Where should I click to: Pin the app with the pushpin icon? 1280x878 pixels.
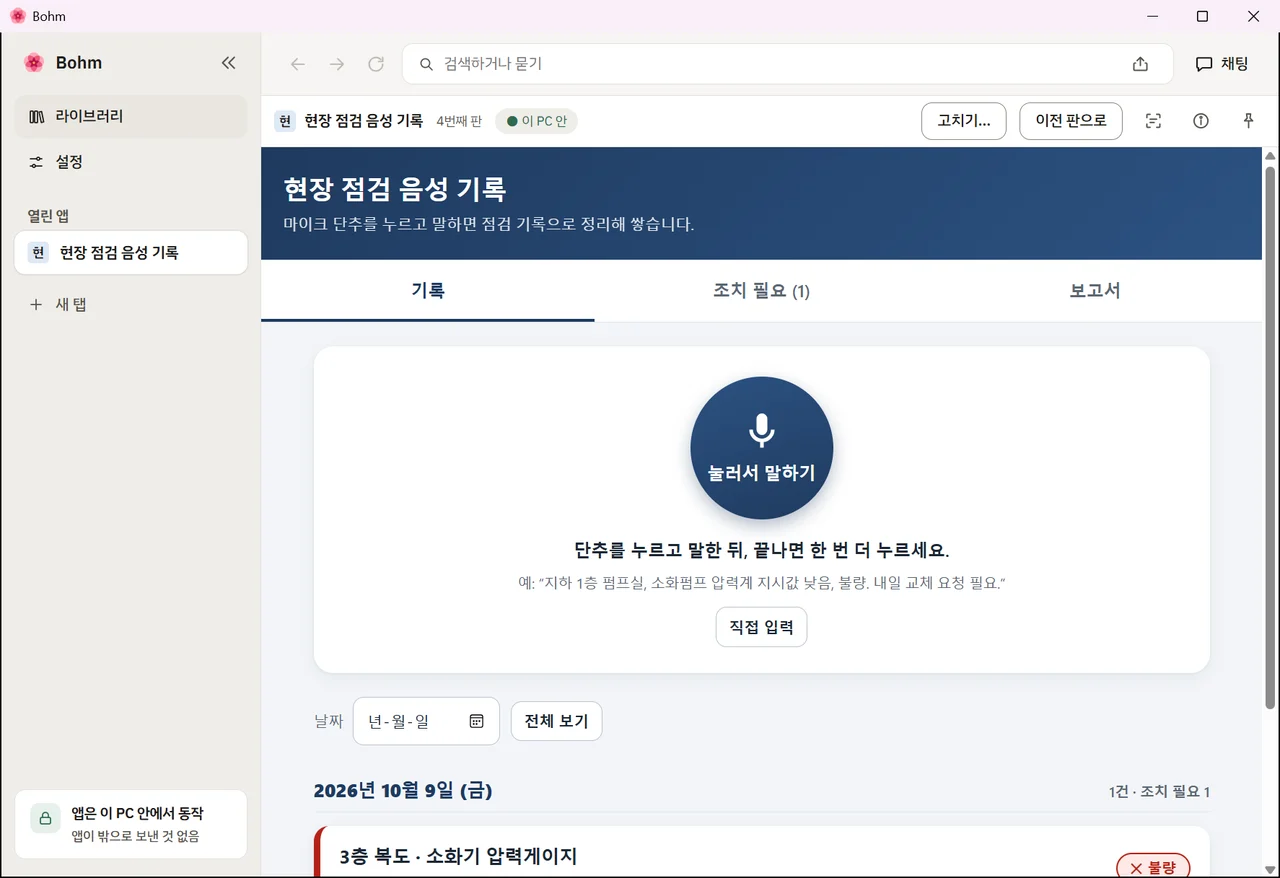(1248, 121)
